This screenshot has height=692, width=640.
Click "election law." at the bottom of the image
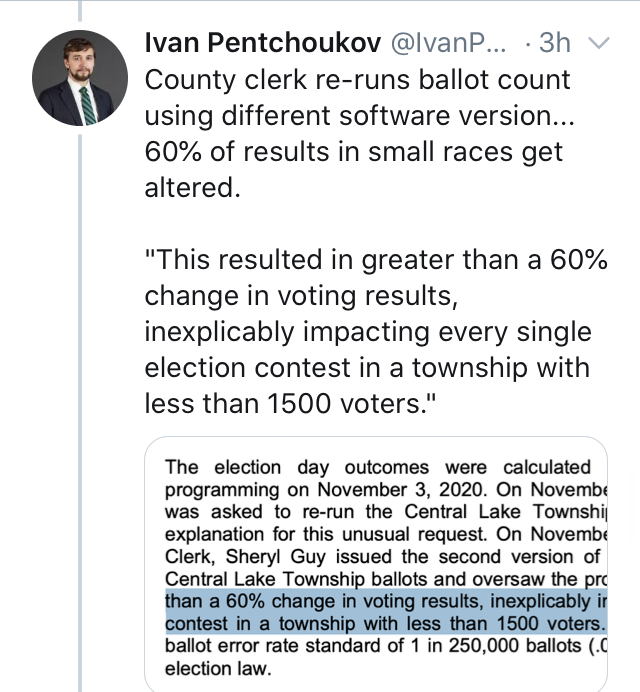click(x=218, y=668)
